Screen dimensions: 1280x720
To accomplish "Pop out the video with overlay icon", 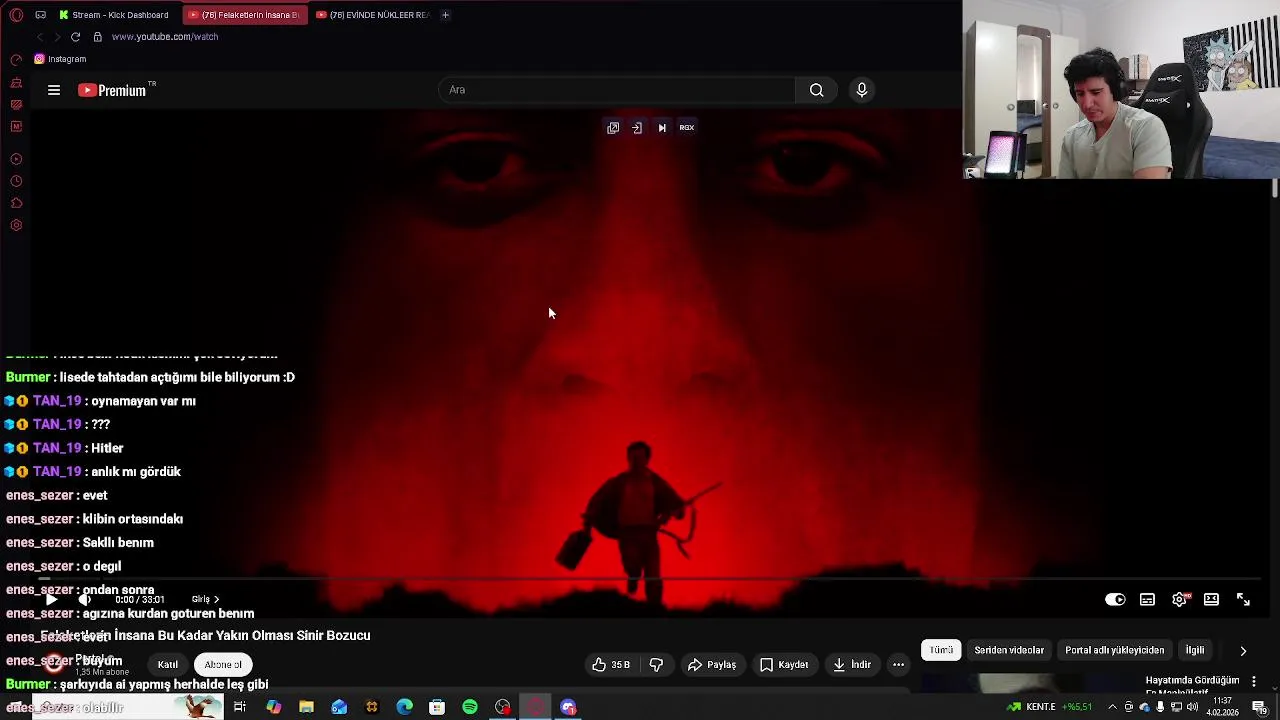I will (613, 128).
